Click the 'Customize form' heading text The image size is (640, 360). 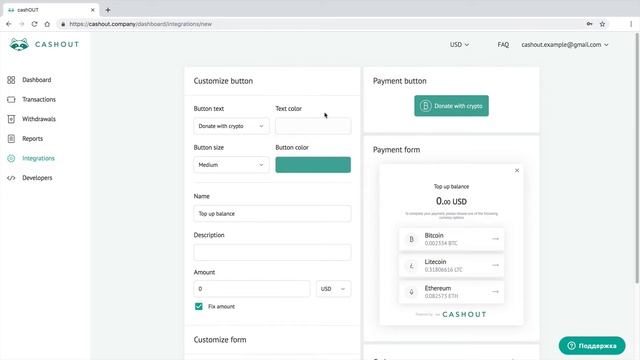point(220,340)
